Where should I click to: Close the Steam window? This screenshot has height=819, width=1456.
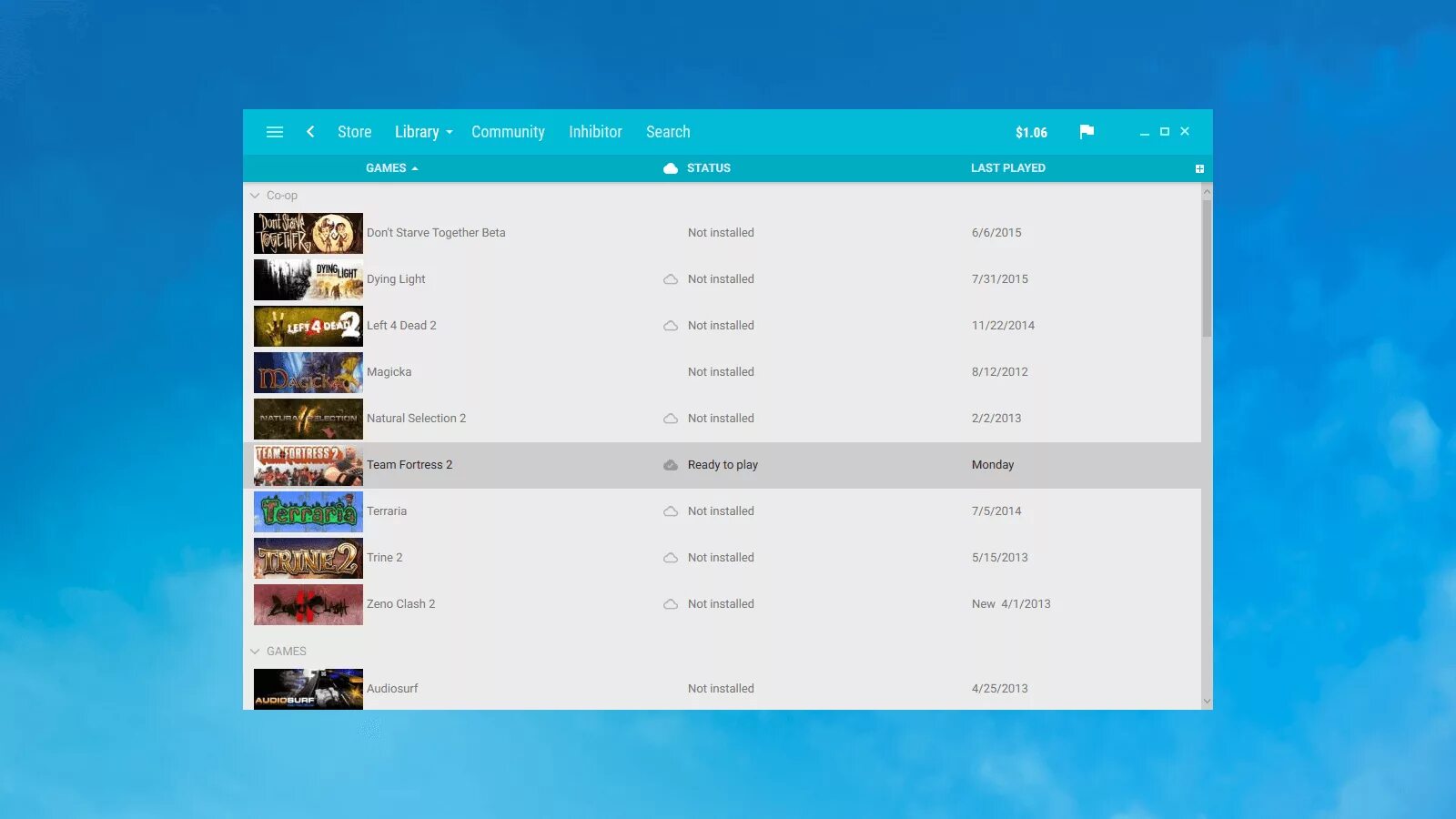1185,132
